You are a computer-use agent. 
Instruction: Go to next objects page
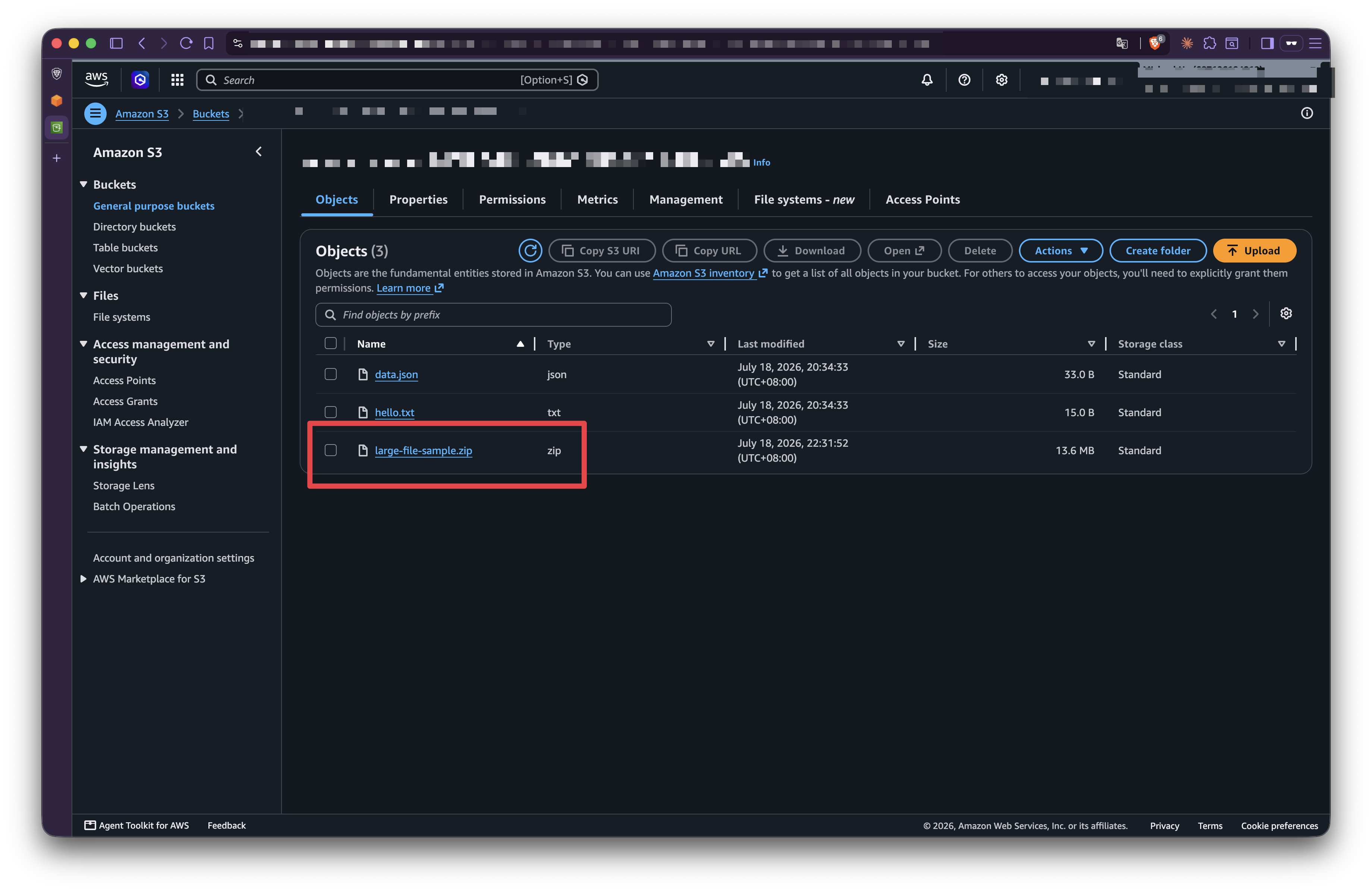(1255, 314)
